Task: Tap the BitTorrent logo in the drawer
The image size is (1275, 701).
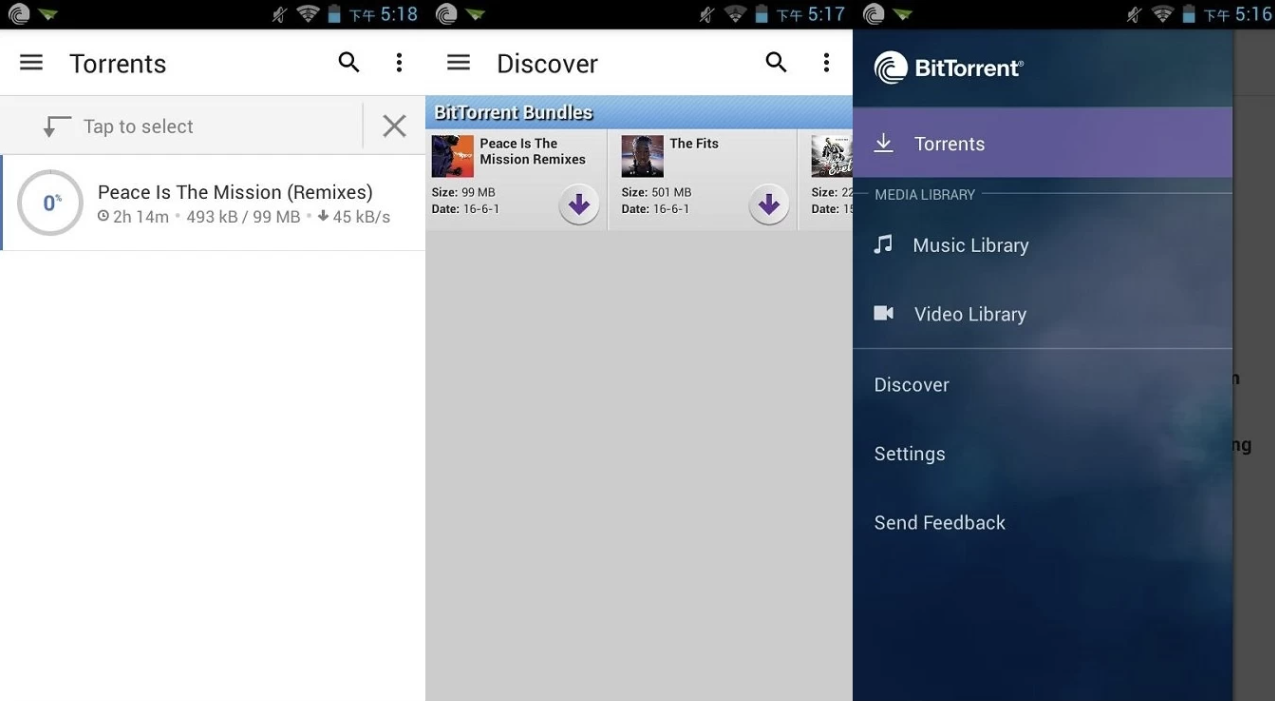Action: point(949,68)
